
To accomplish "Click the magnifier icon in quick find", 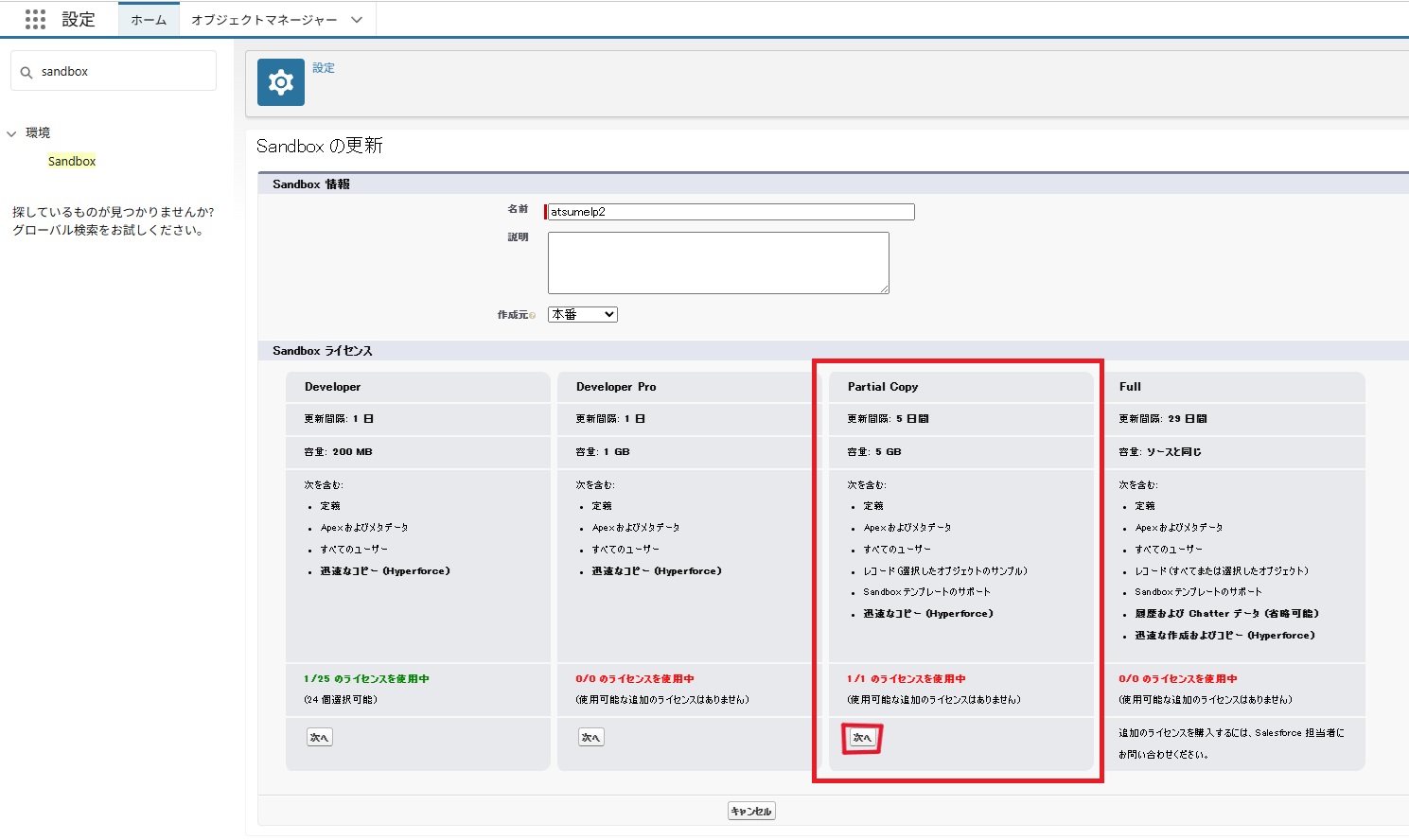I will 26,72.
